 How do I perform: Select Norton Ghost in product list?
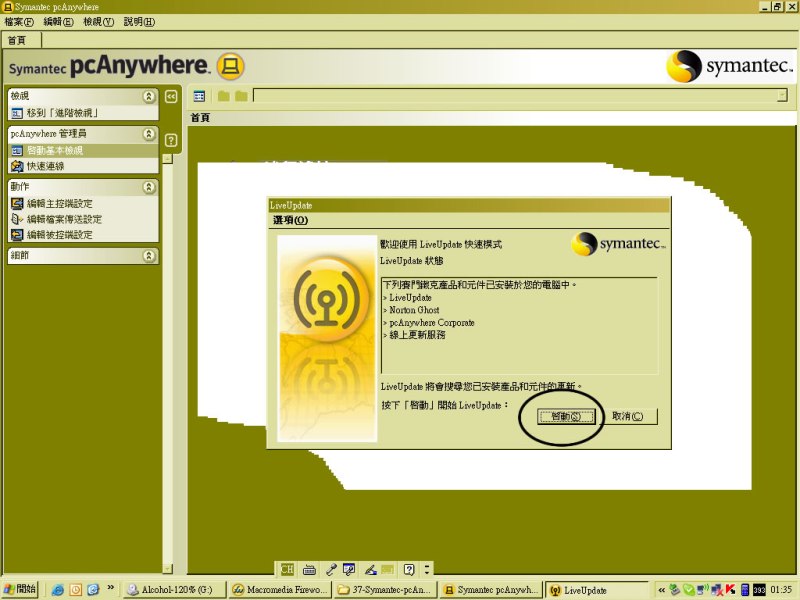click(x=414, y=310)
